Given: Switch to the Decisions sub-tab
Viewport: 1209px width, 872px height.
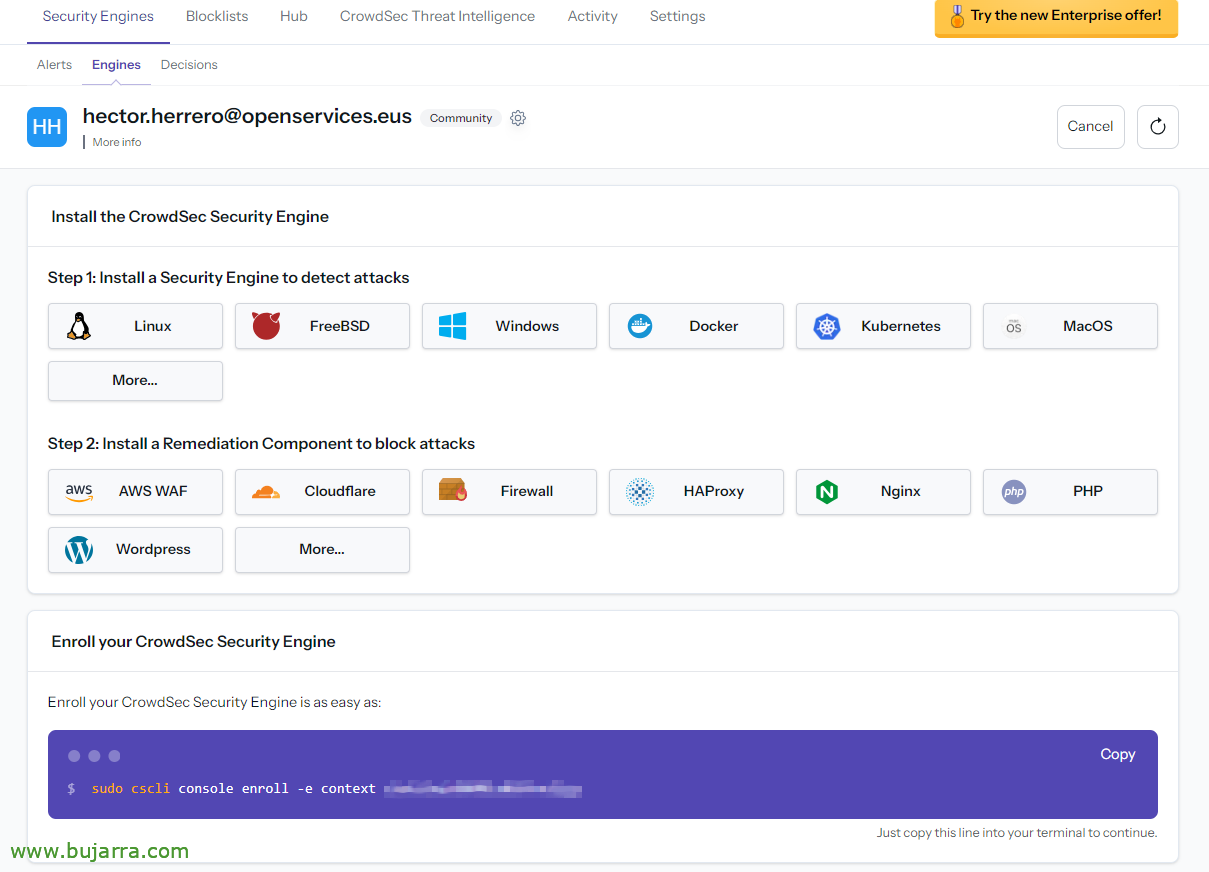Looking at the screenshot, I should pos(189,64).
